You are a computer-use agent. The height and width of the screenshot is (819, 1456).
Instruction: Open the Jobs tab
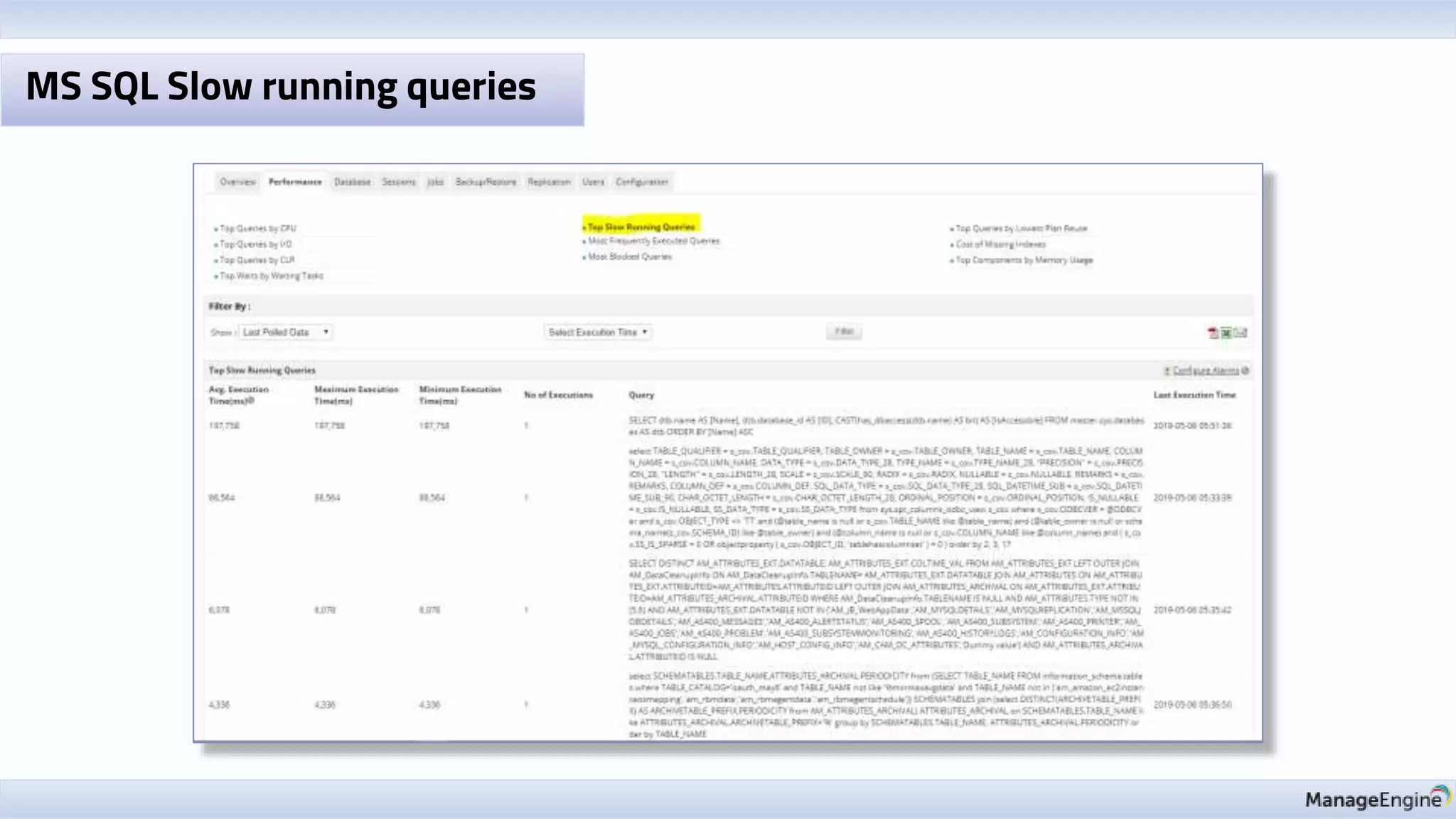pos(435,182)
